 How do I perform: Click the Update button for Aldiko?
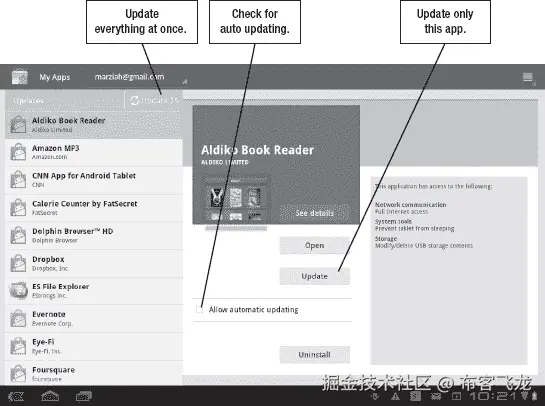pyautogui.click(x=315, y=276)
